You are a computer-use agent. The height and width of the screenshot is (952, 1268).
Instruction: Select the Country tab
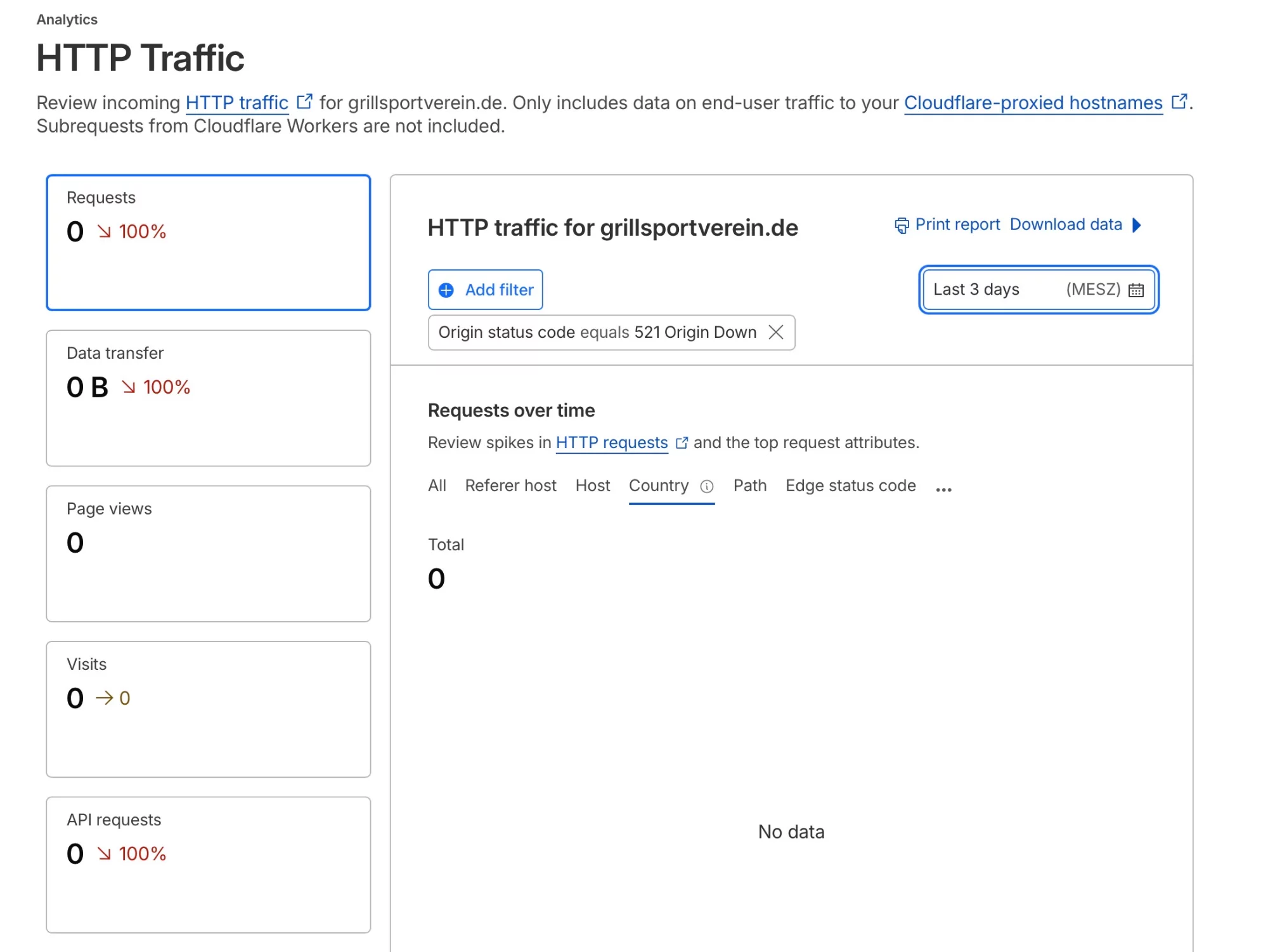click(659, 486)
